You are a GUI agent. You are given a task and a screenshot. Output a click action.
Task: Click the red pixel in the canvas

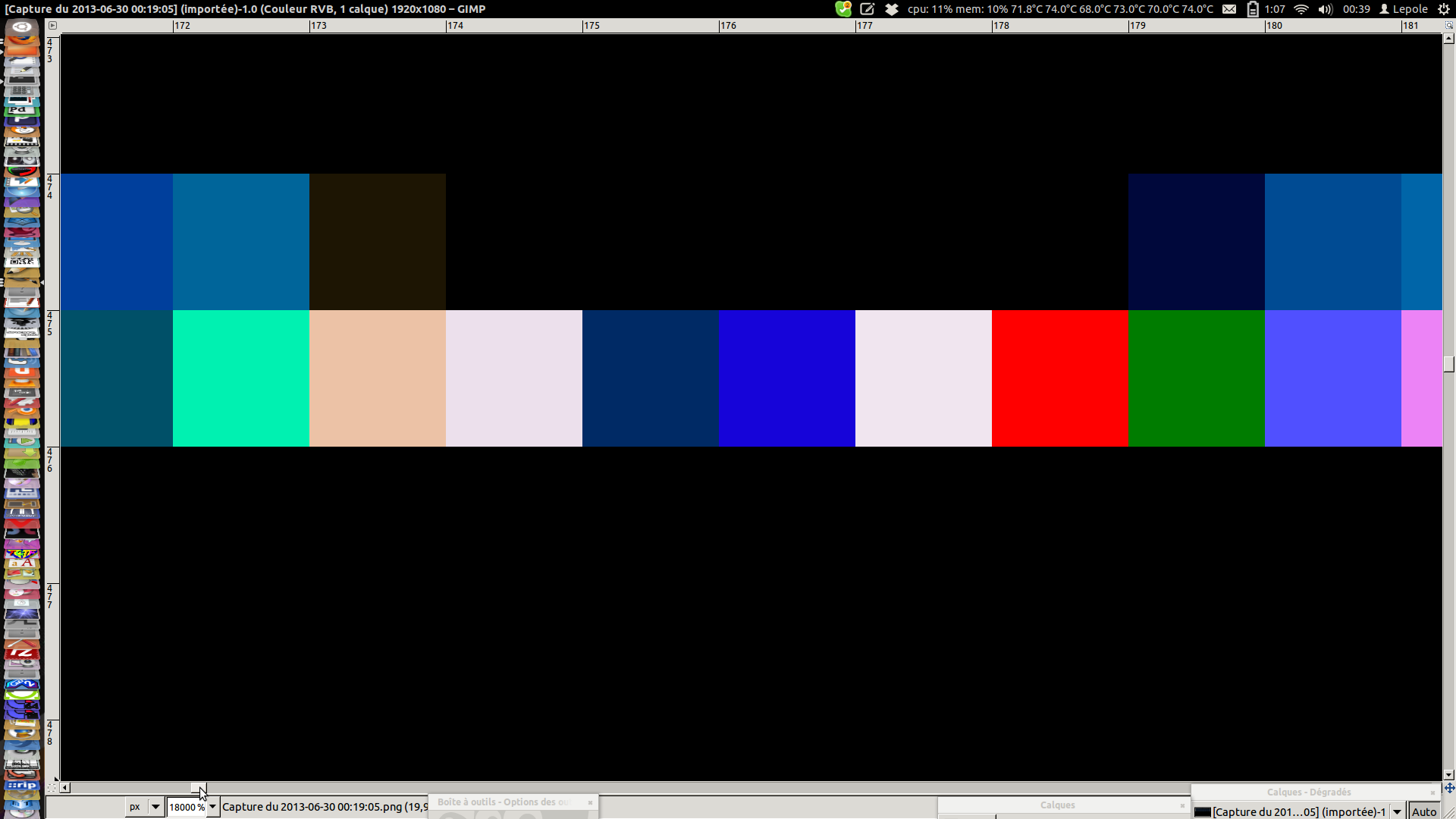coord(1059,378)
